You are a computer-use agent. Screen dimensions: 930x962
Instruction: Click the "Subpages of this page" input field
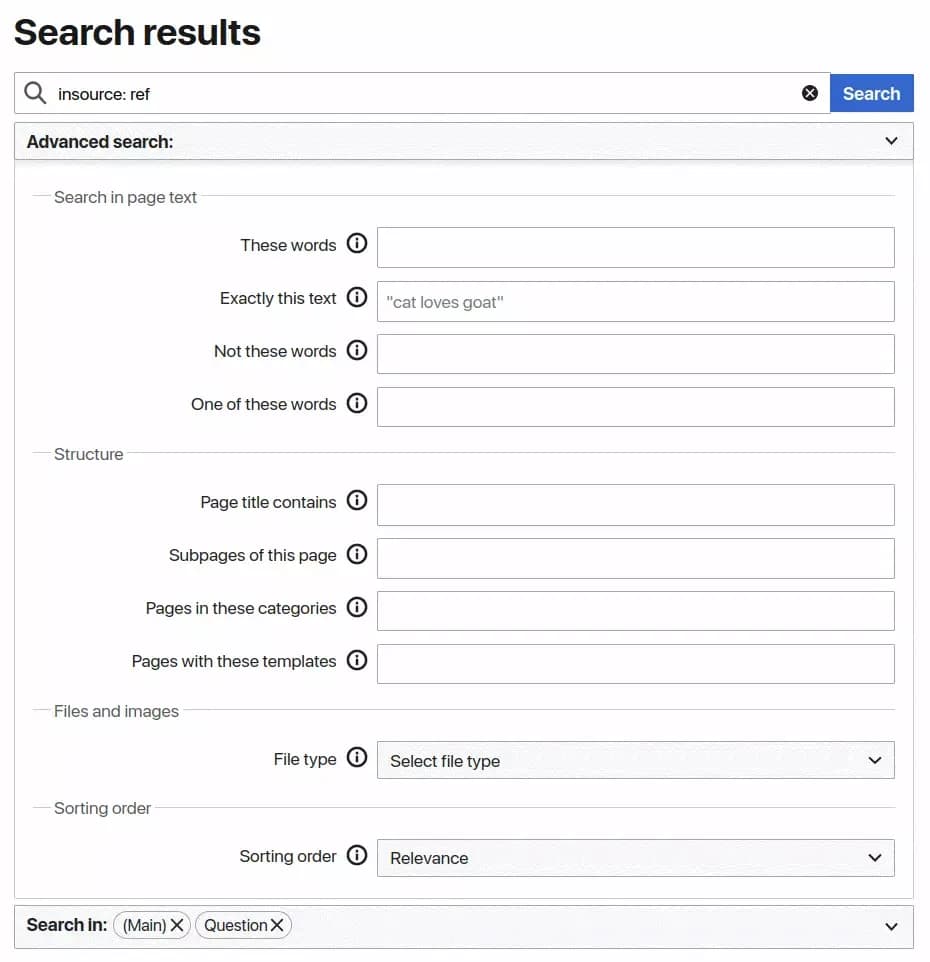(x=636, y=557)
